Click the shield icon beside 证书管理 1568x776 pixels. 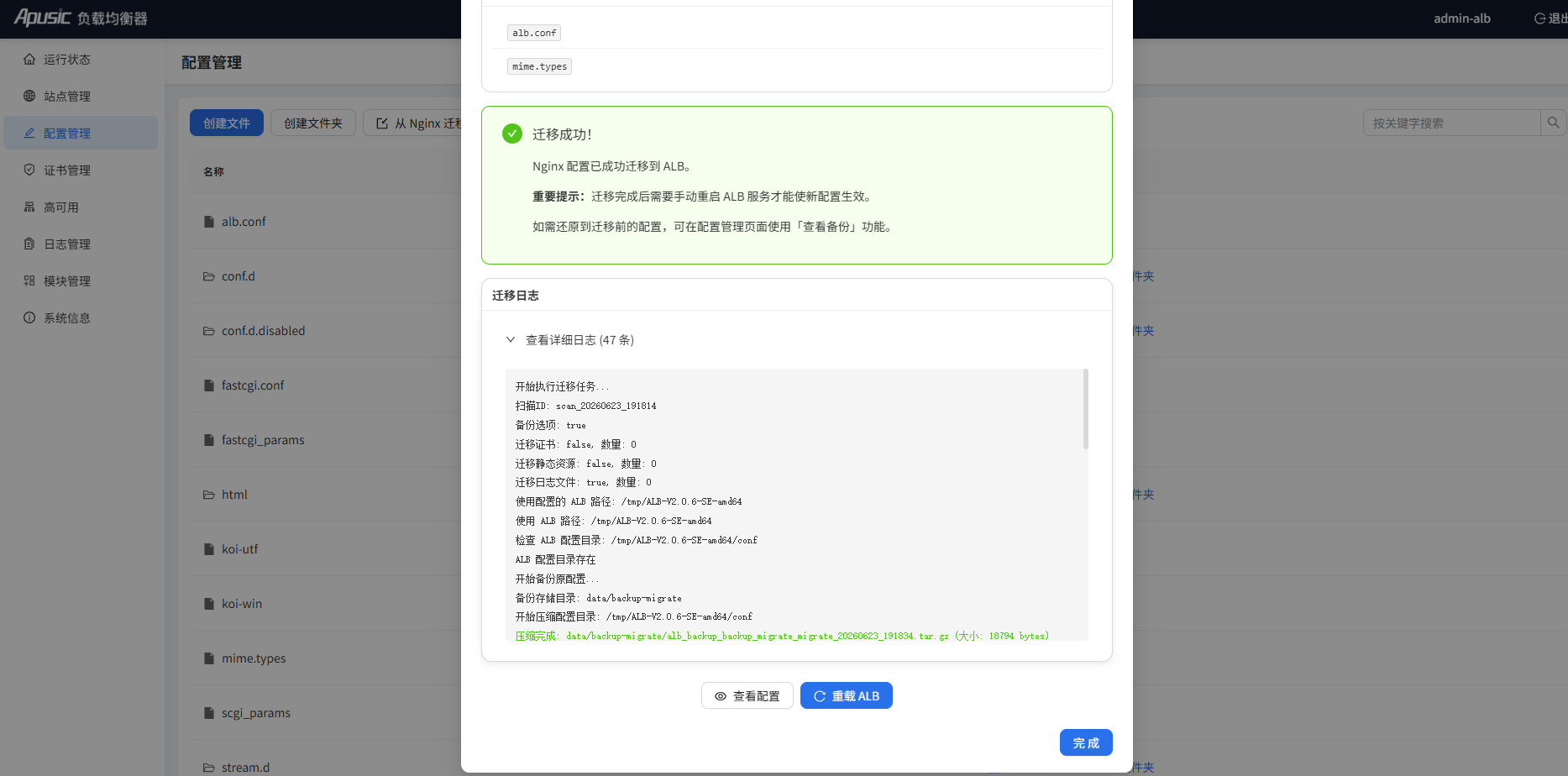[x=29, y=170]
